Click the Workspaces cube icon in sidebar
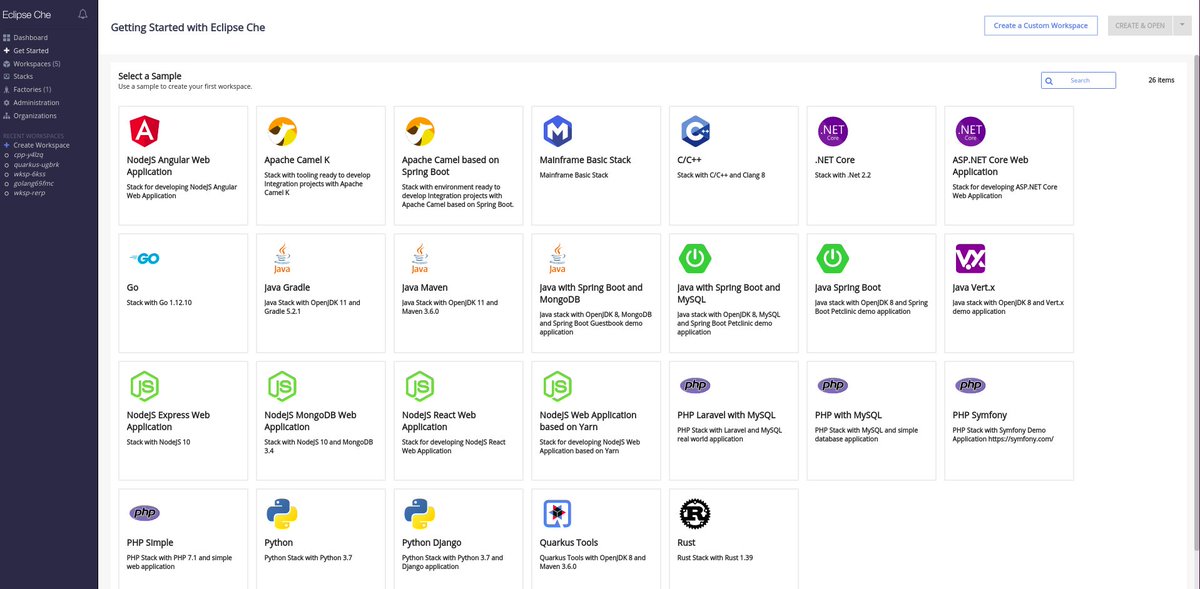1200x589 pixels. click(7, 64)
